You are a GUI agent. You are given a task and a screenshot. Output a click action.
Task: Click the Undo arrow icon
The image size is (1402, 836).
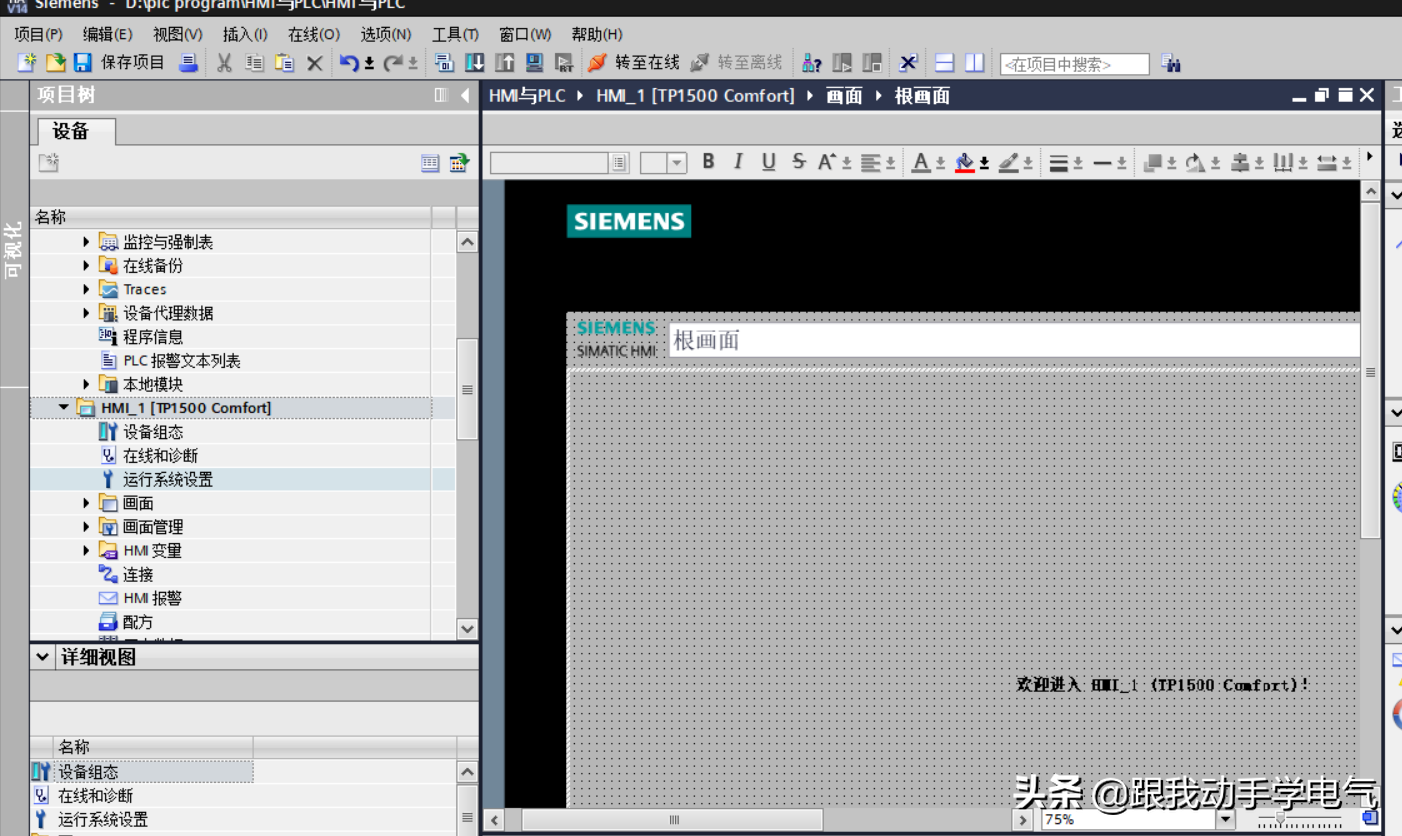point(348,63)
